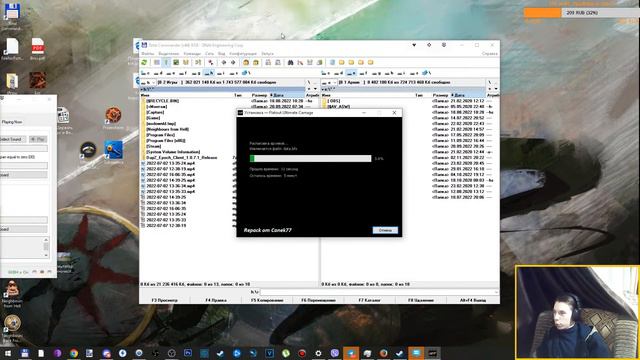Click the right arrow forward icon in toolbar

[233, 62]
